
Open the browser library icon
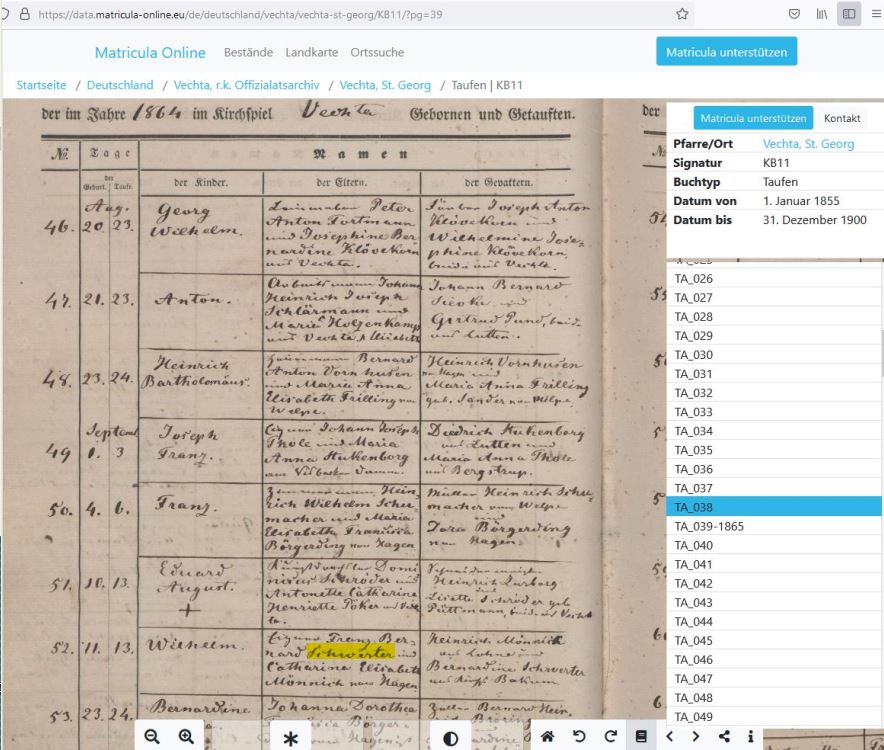tap(822, 14)
